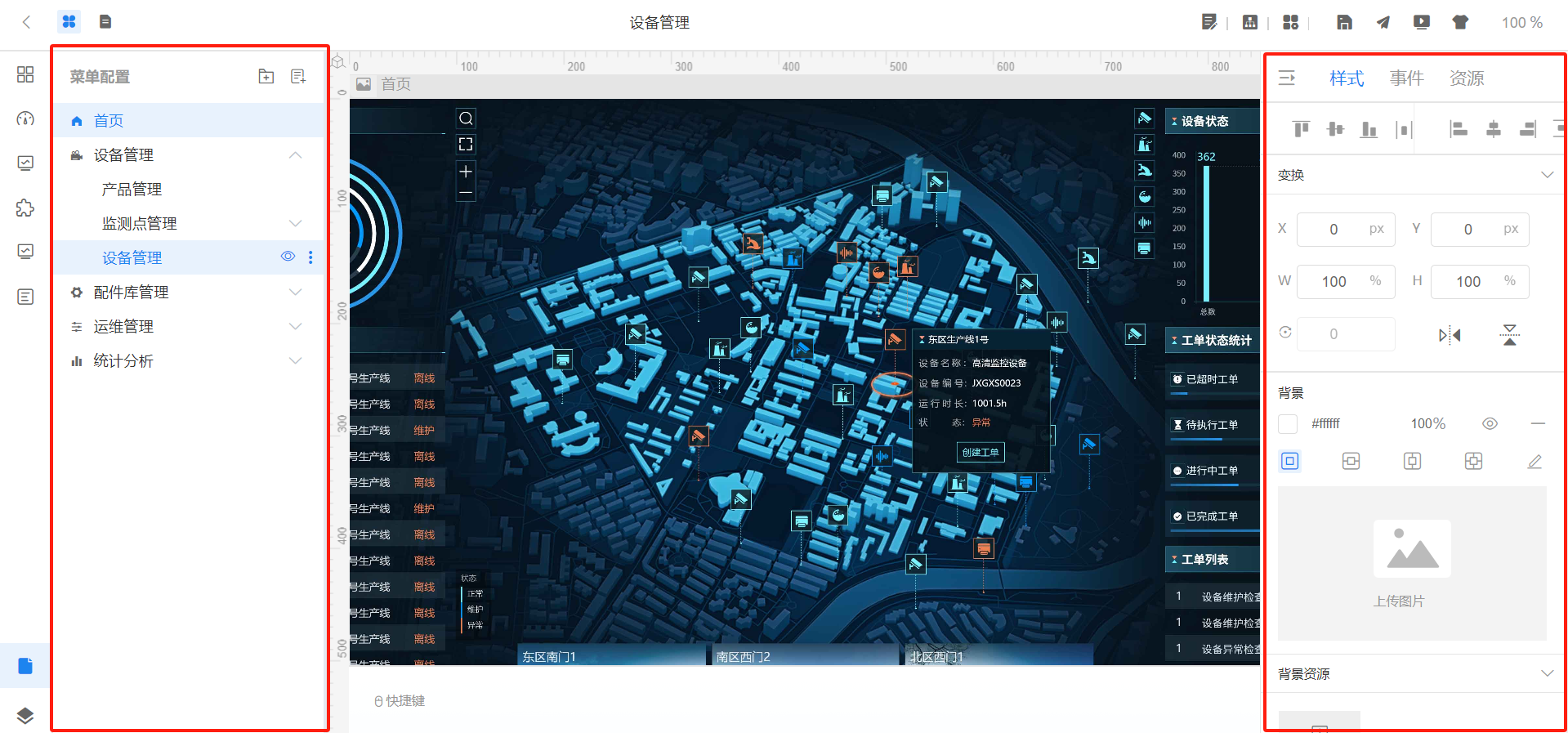Screen dimensions: 1568x733
Task: Click the align left icon
Action: [x=1459, y=129]
